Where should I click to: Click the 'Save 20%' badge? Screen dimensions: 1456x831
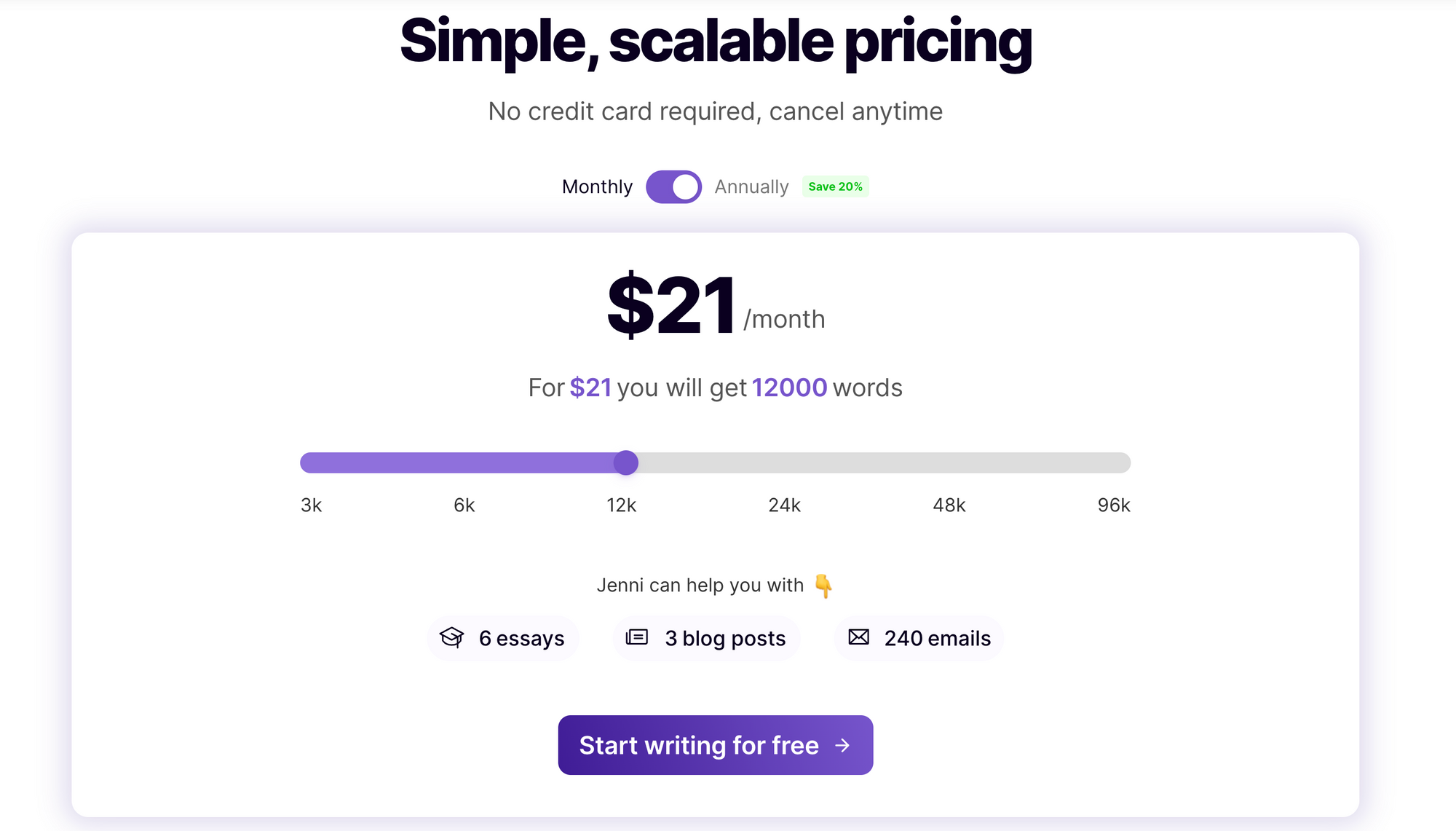coord(834,186)
